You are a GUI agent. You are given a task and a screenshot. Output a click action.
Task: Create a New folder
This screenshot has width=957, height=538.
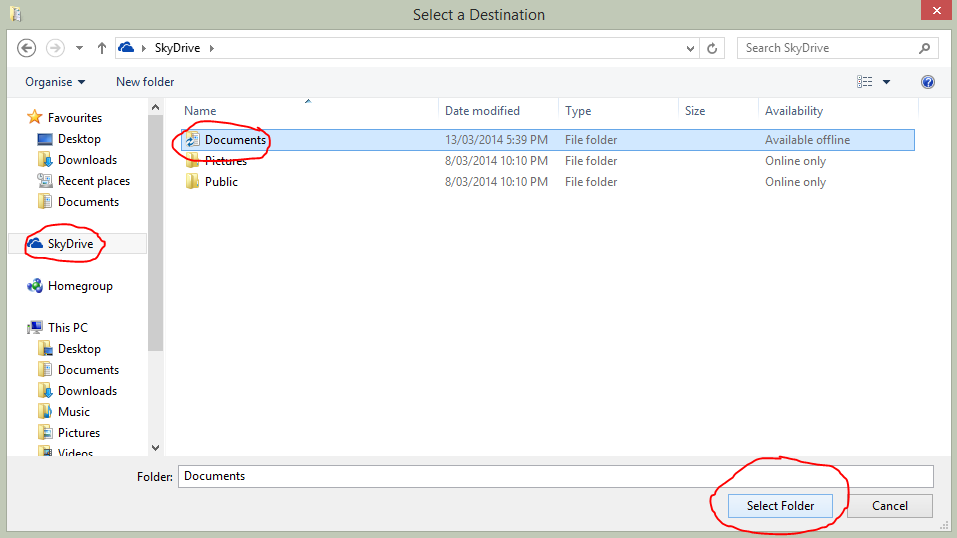(x=145, y=82)
